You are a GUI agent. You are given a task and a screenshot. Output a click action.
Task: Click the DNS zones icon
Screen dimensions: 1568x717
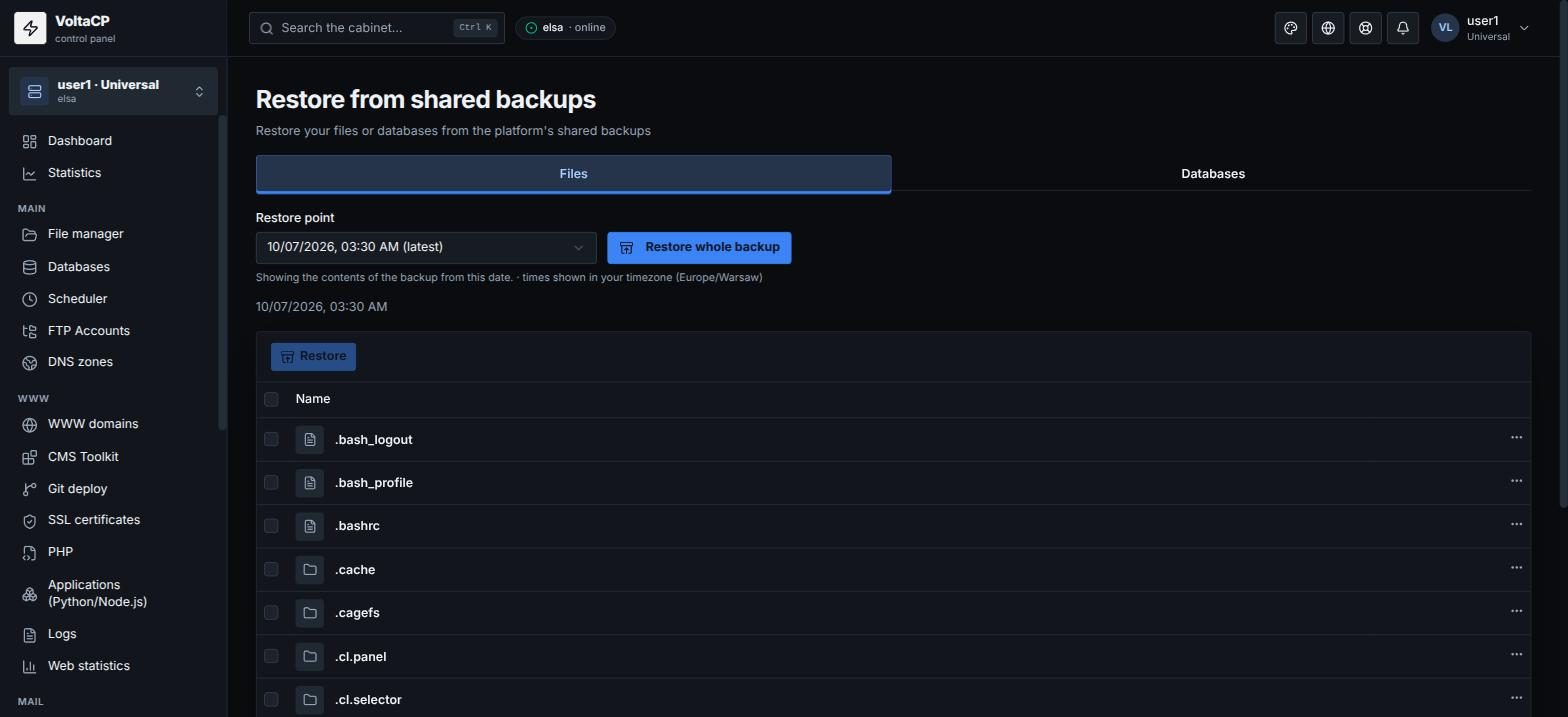30,362
